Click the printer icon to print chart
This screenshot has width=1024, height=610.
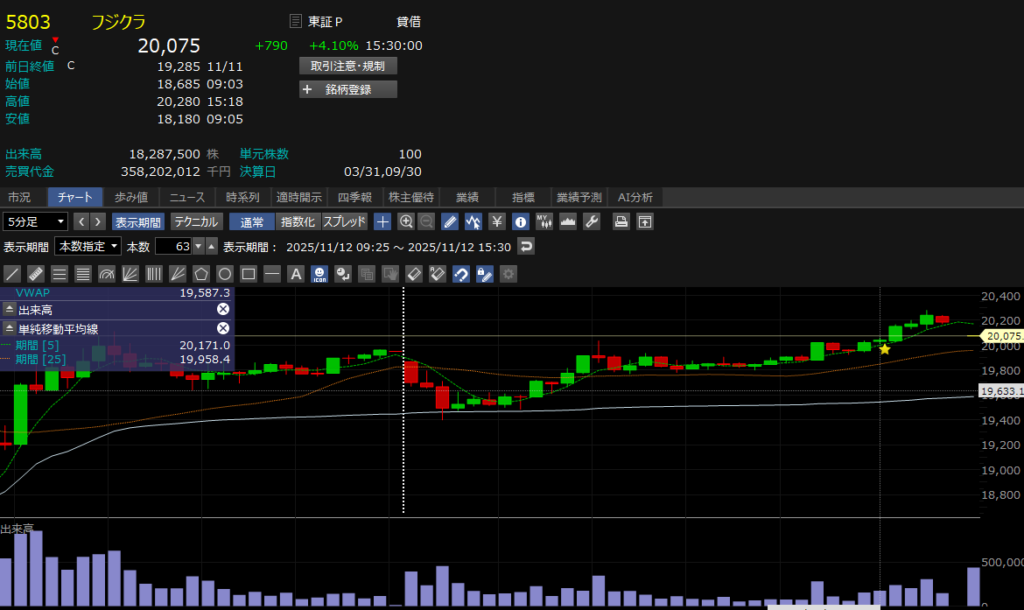tap(621, 222)
